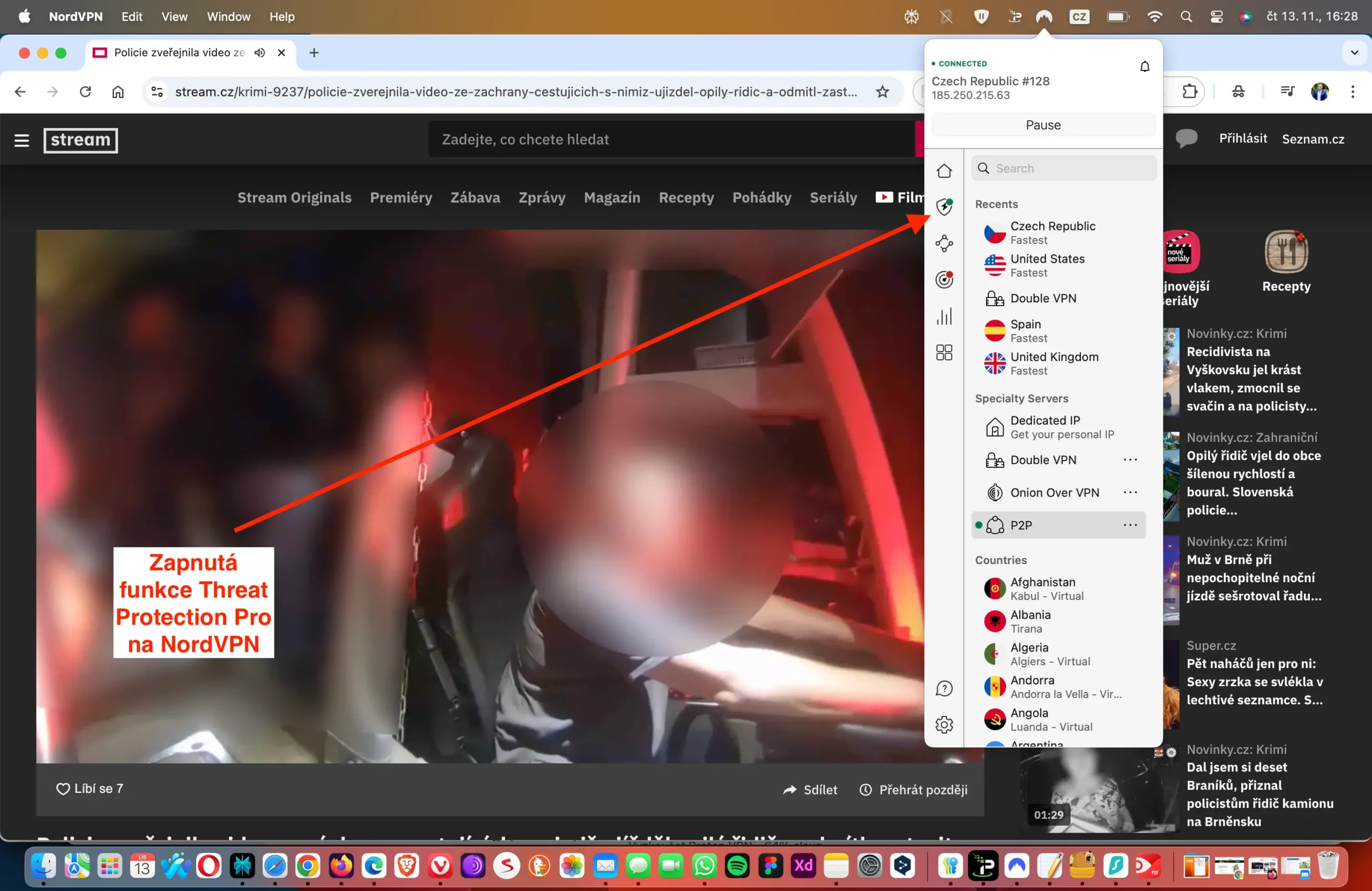Select the Meshnet icon in NordVPN sidebar
Screen dimensions: 1372x891
[944, 243]
